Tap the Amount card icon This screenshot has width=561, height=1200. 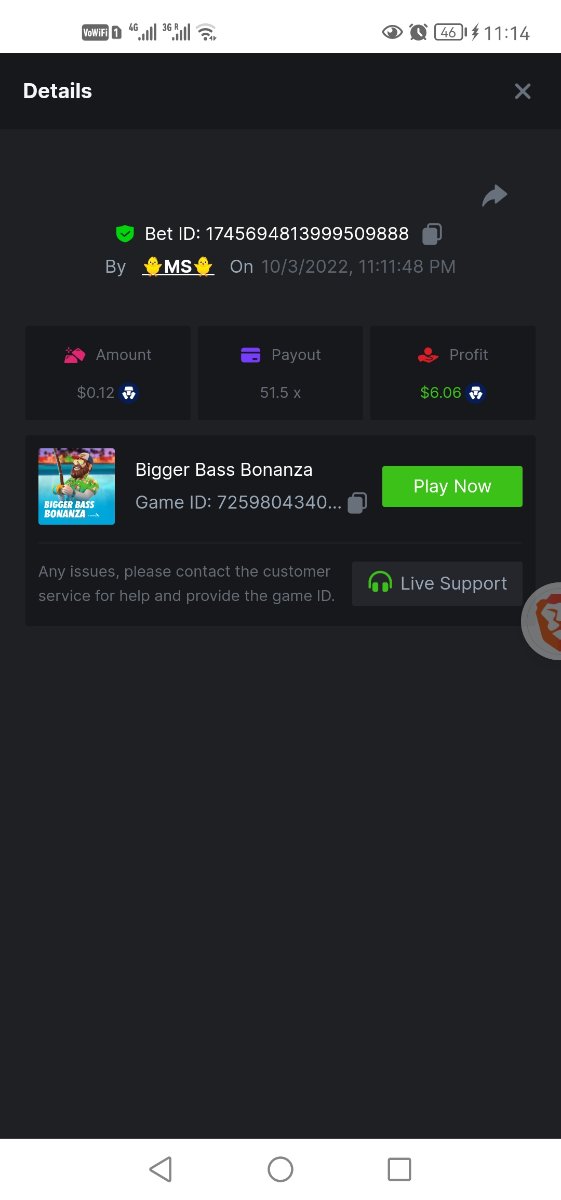coord(74,355)
